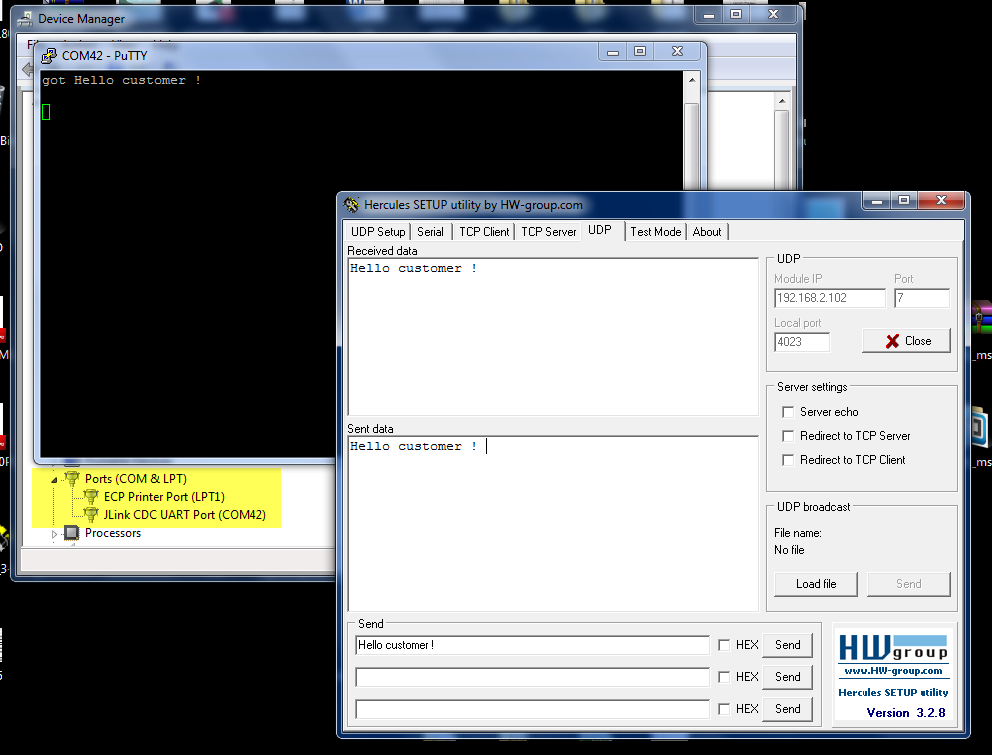
Task: Click in the PuTTY terminal area
Action: click(362, 263)
